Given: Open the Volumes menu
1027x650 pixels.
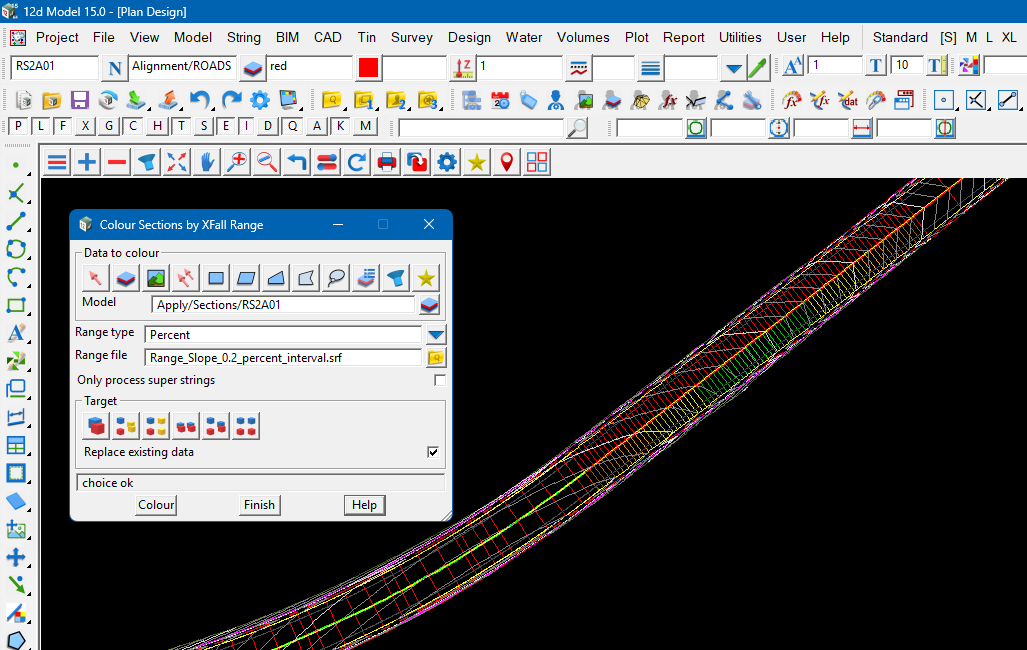Looking at the screenshot, I should [583, 37].
